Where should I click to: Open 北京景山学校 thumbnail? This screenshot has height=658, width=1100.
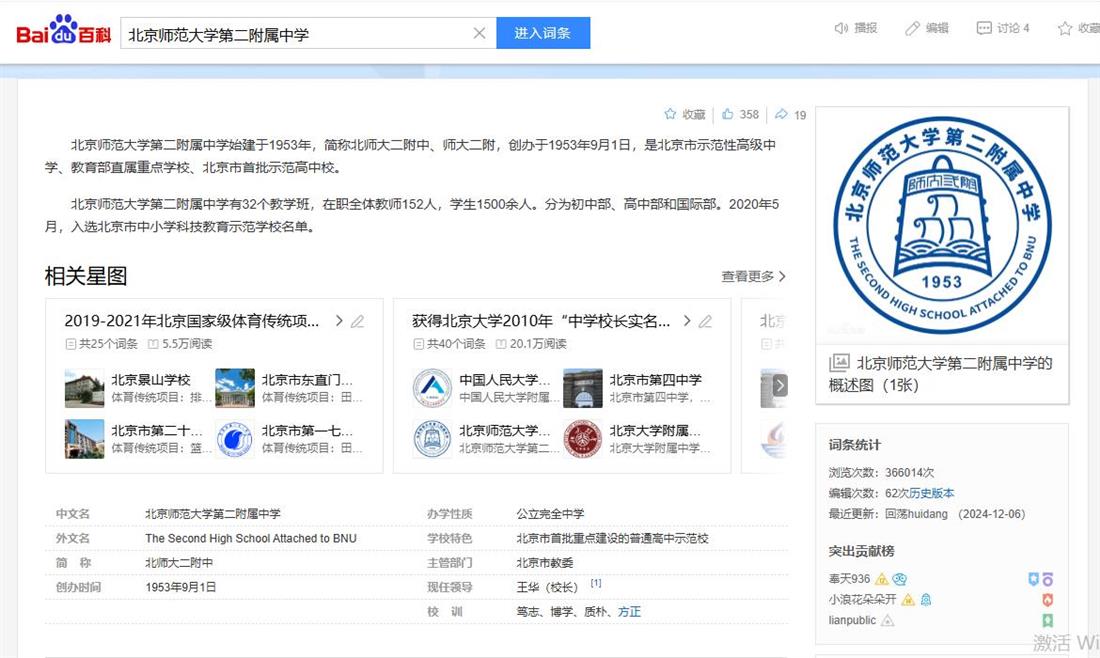[x=84, y=388]
